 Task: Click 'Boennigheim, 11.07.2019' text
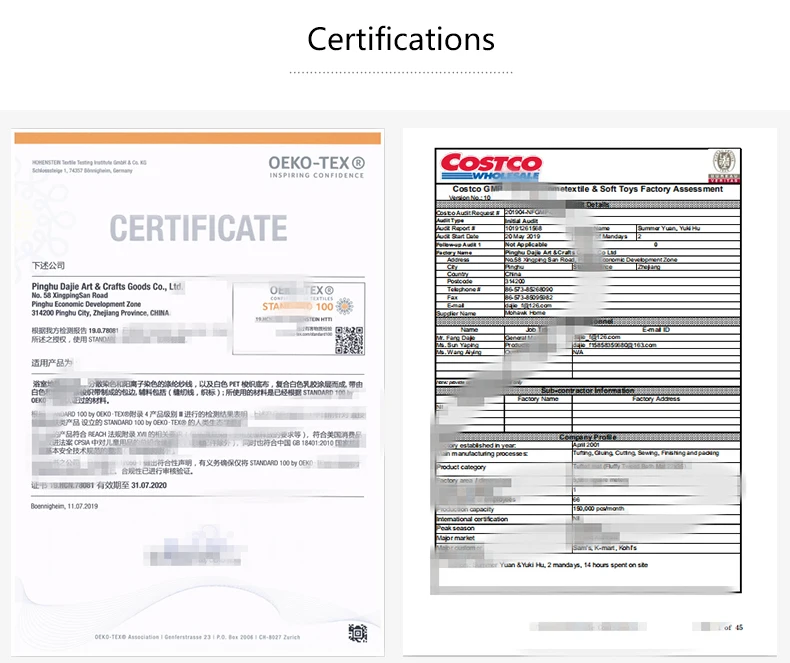(x=64, y=506)
